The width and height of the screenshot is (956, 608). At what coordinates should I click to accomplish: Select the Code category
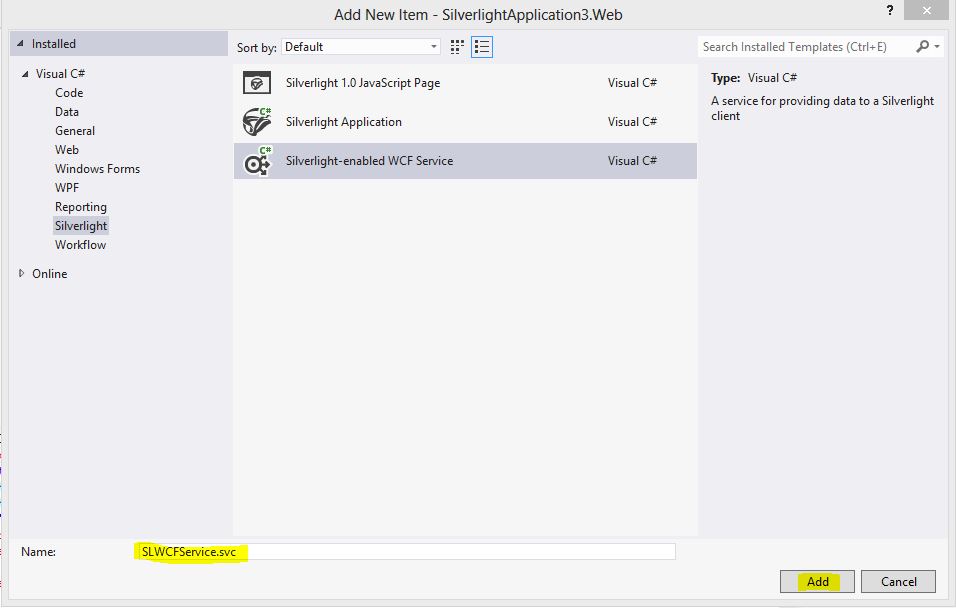[69, 93]
